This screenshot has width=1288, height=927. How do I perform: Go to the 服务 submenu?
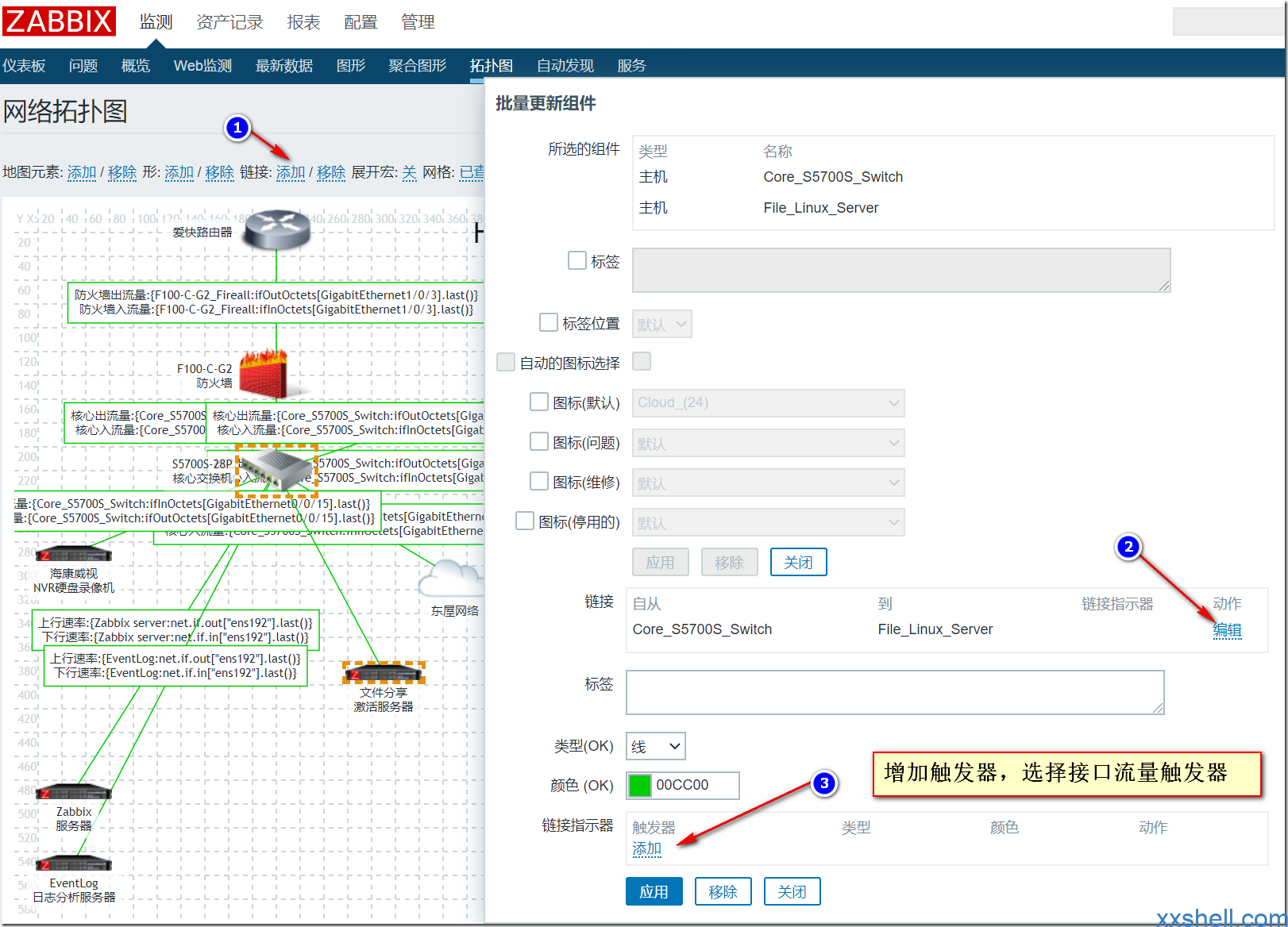[631, 66]
